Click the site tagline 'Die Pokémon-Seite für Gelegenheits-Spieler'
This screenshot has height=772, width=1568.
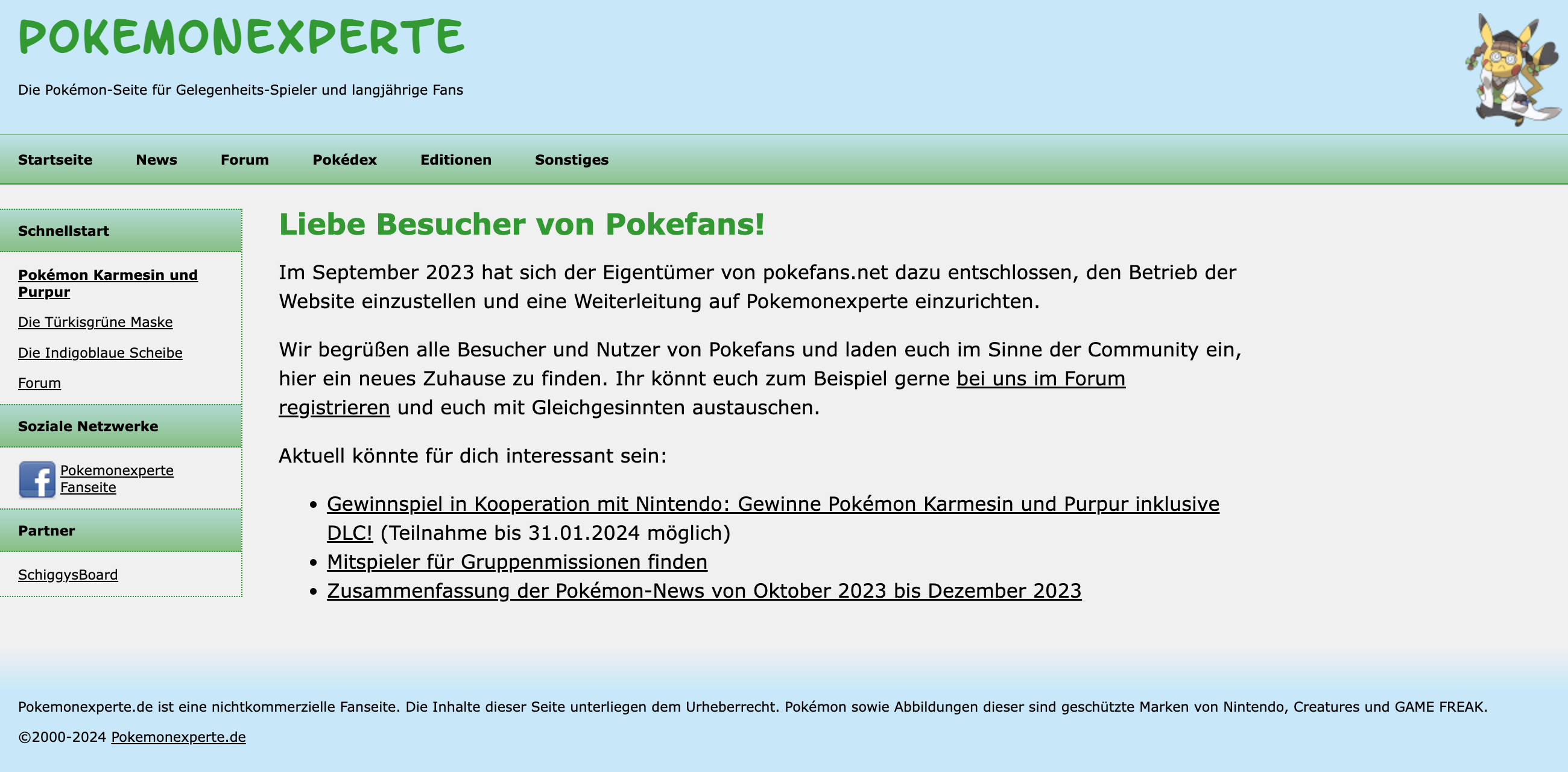point(241,90)
